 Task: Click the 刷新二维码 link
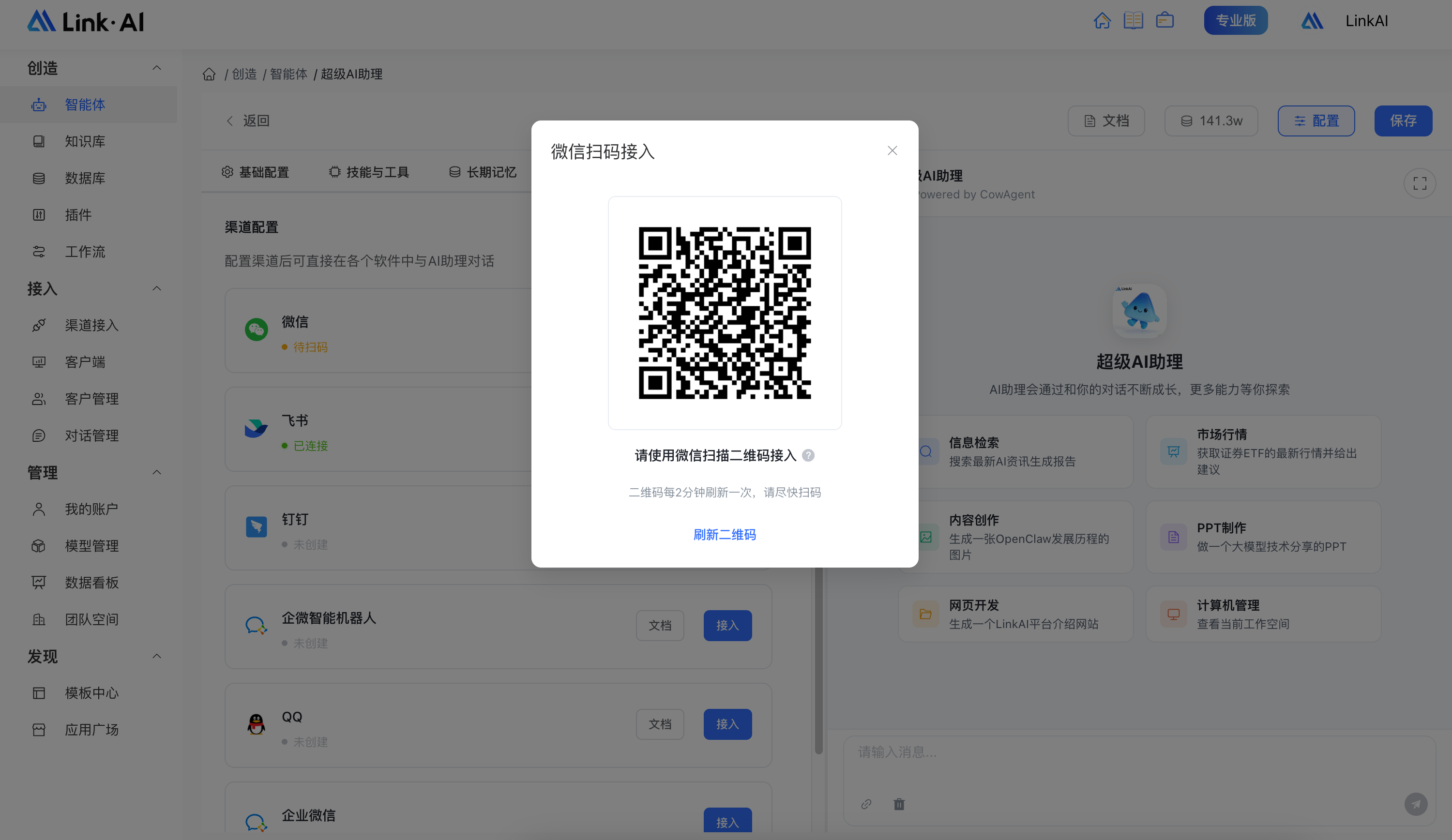pos(724,535)
